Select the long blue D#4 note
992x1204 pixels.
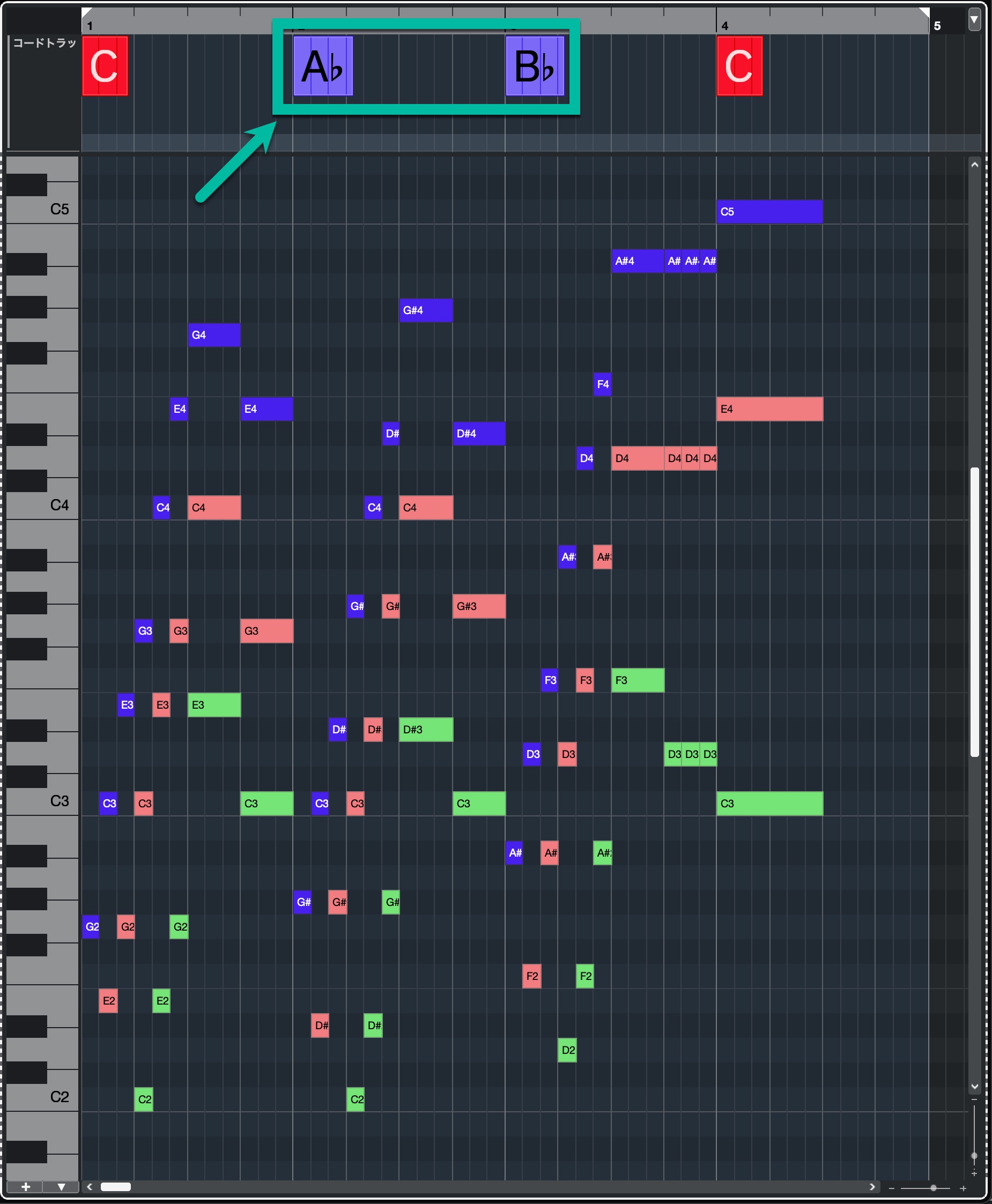click(x=479, y=434)
